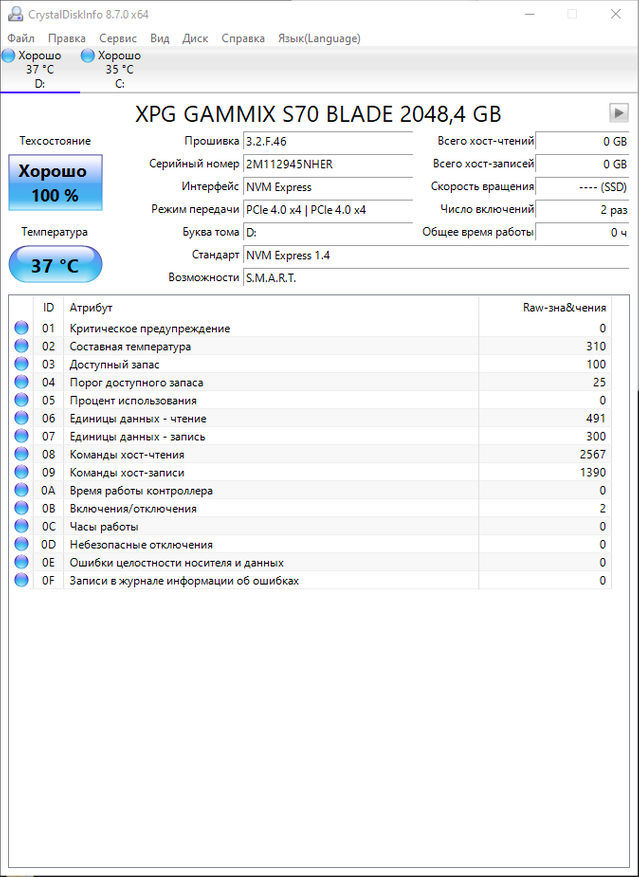Select the Команды хост-чтения attribute text
The image size is (639, 877).
(x=126, y=455)
